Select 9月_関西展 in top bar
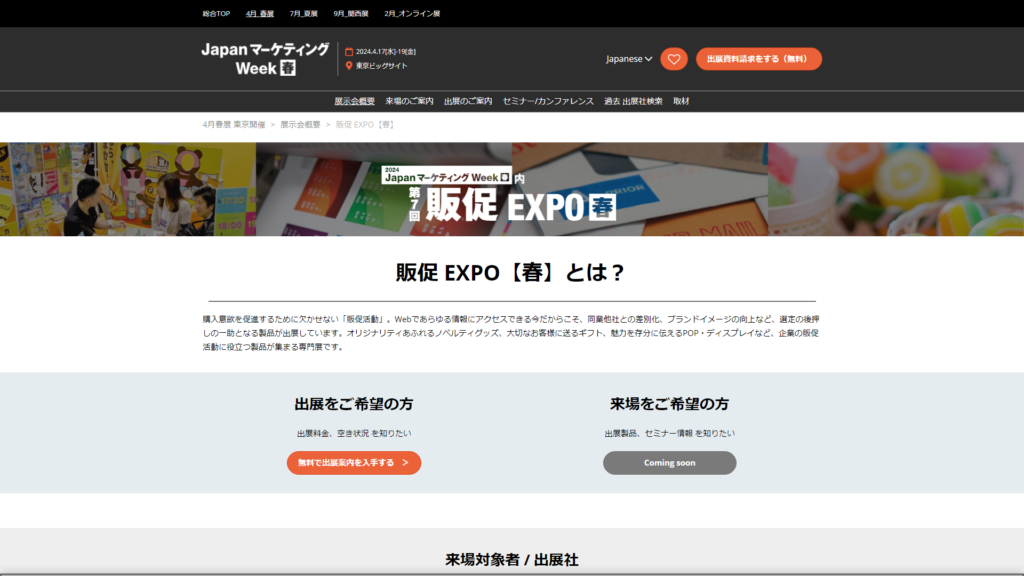This screenshot has height=576, width=1024. 351,14
